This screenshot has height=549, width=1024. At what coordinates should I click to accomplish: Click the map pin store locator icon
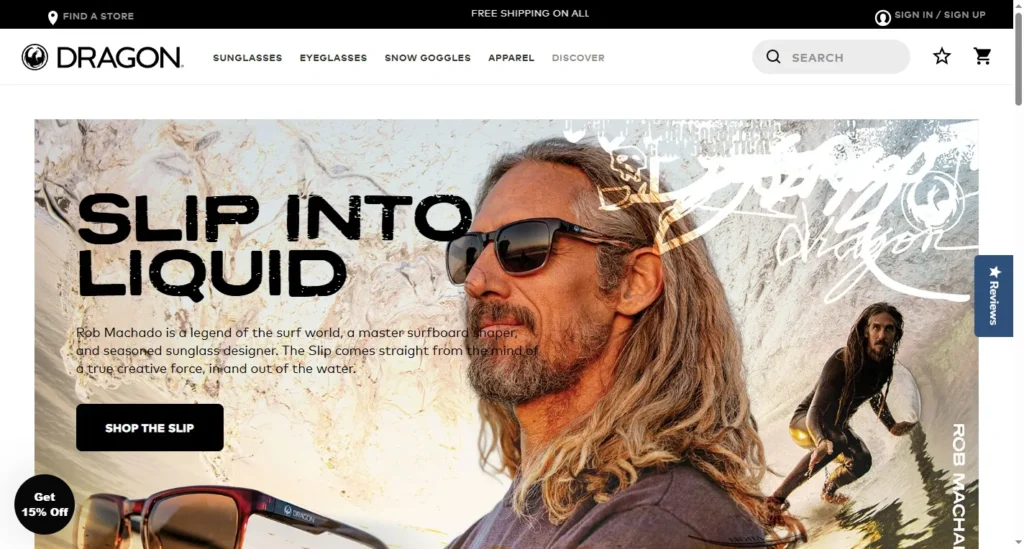pos(53,18)
